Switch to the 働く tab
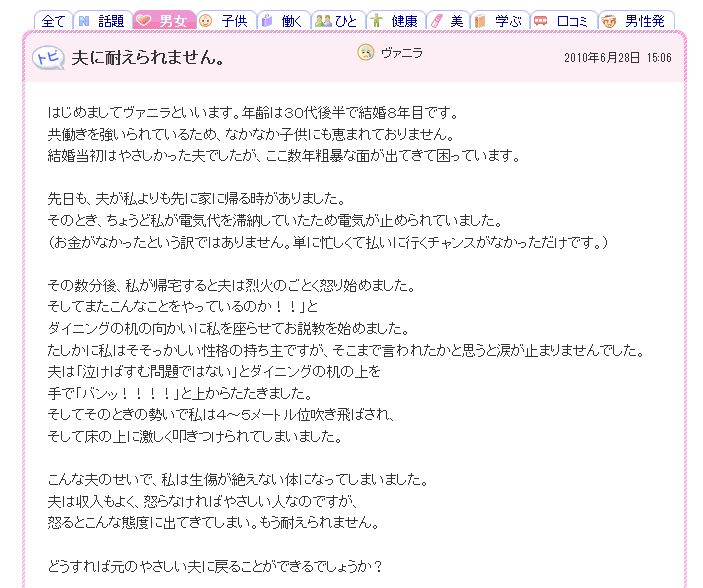 click(283, 21)
